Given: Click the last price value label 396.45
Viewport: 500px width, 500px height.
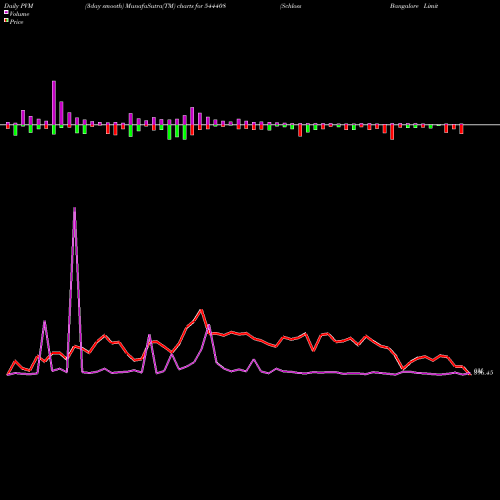Looking at the screenshot, I should point(483,372).
